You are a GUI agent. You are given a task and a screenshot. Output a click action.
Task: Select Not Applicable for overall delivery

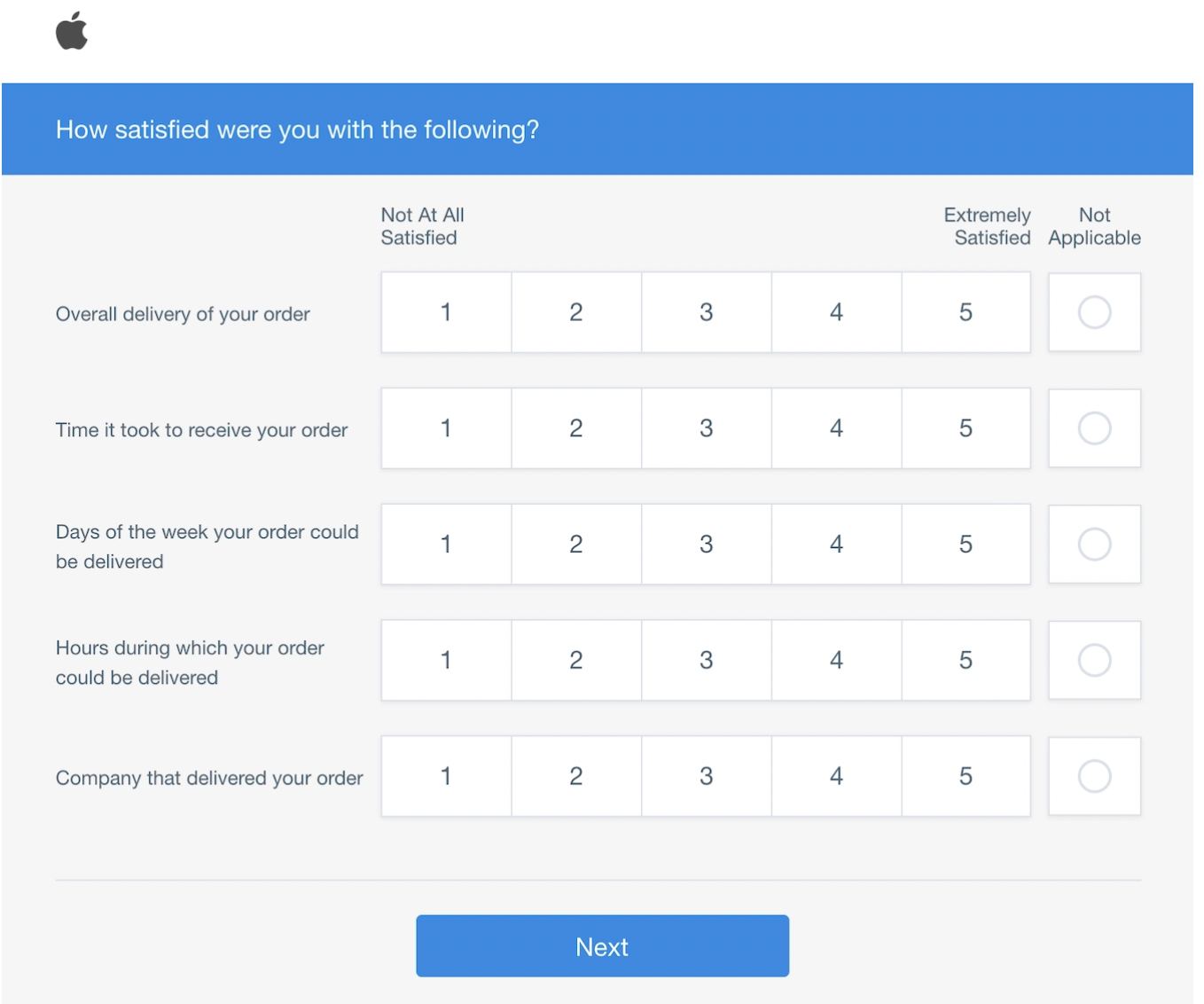click(x=1094, y=312)
